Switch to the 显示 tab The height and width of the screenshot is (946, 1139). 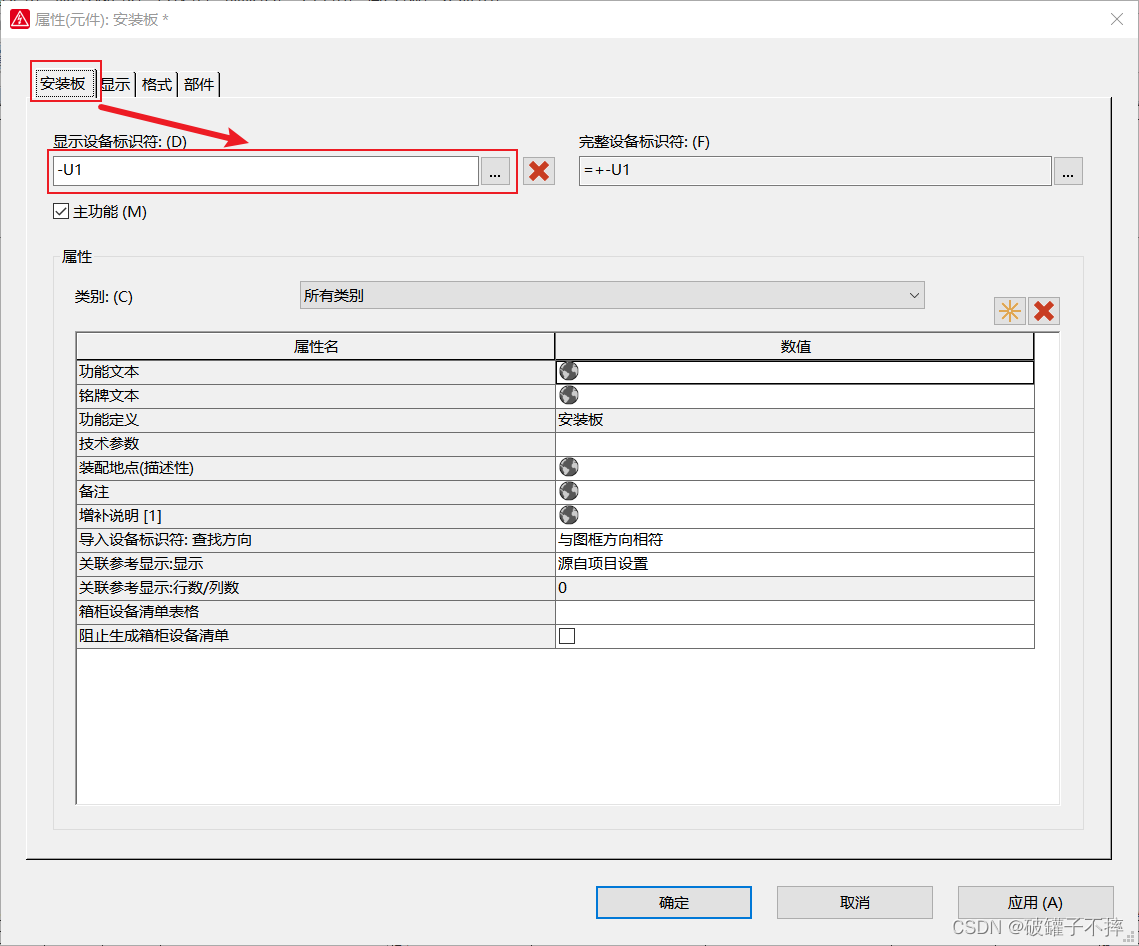click(x=116, y=85)
